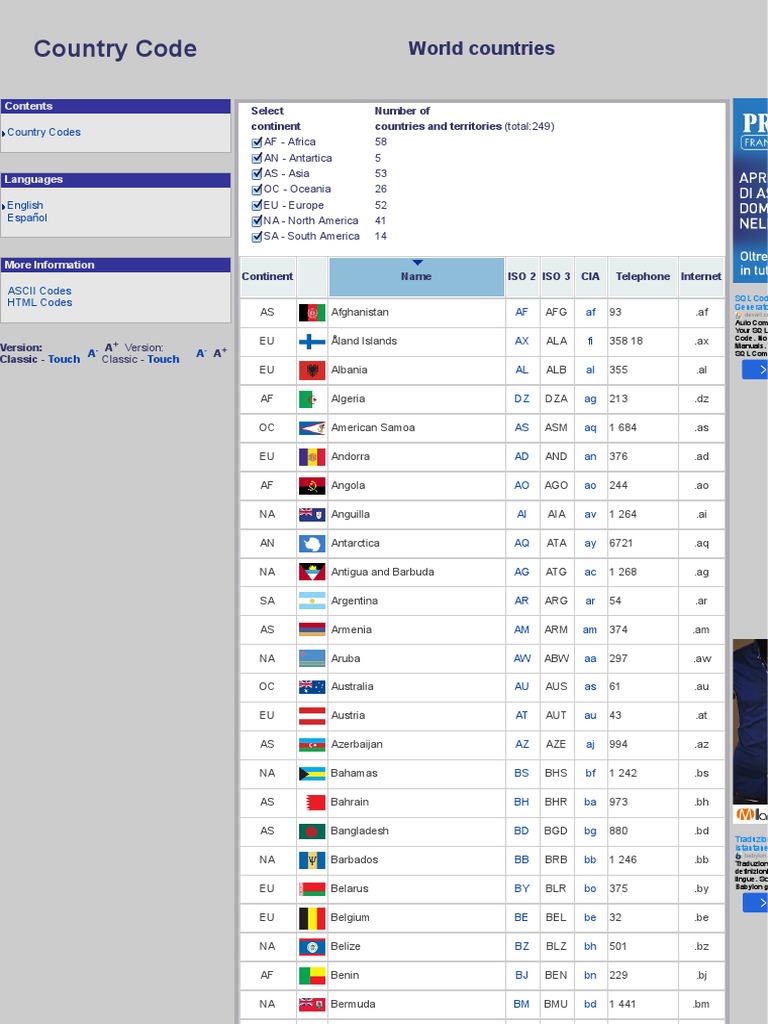
Task: Click the top right advertisement banner
Action: [x=750, y=189]
